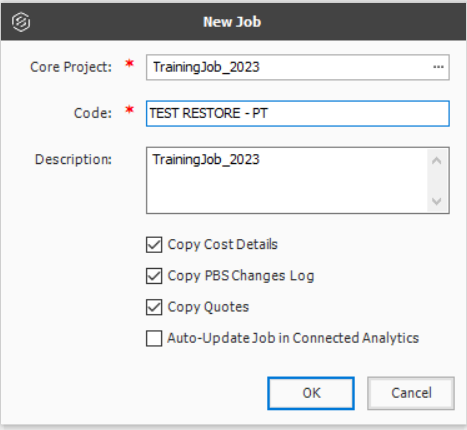This screenshot has height=430, width=467.
Task: Uncheck the Copy Cost Details checkbox
Action: (x=154, y=245)
